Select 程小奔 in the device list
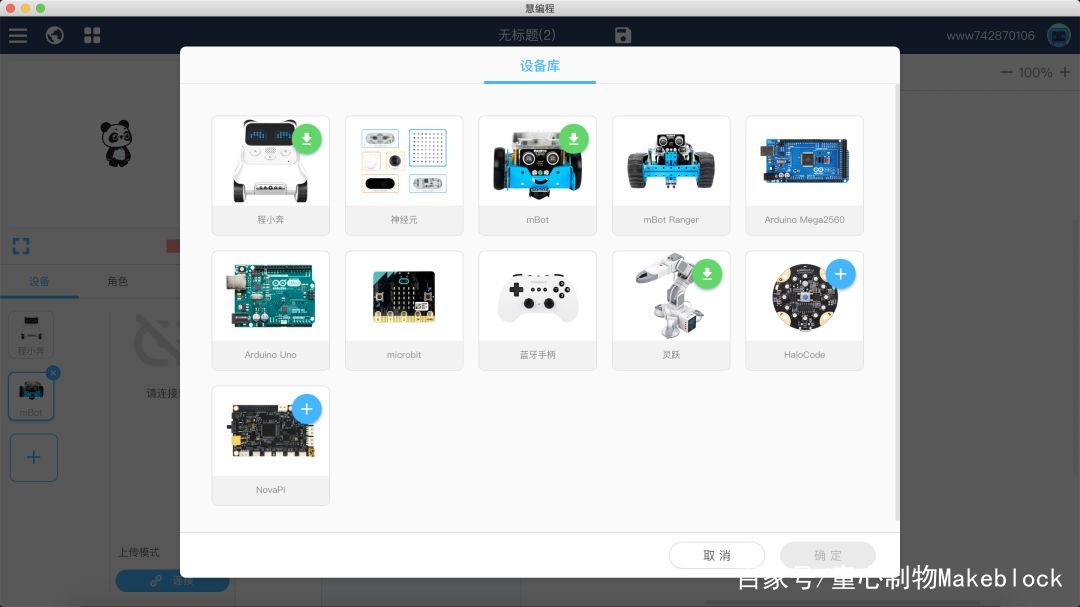 click(31, 335)
